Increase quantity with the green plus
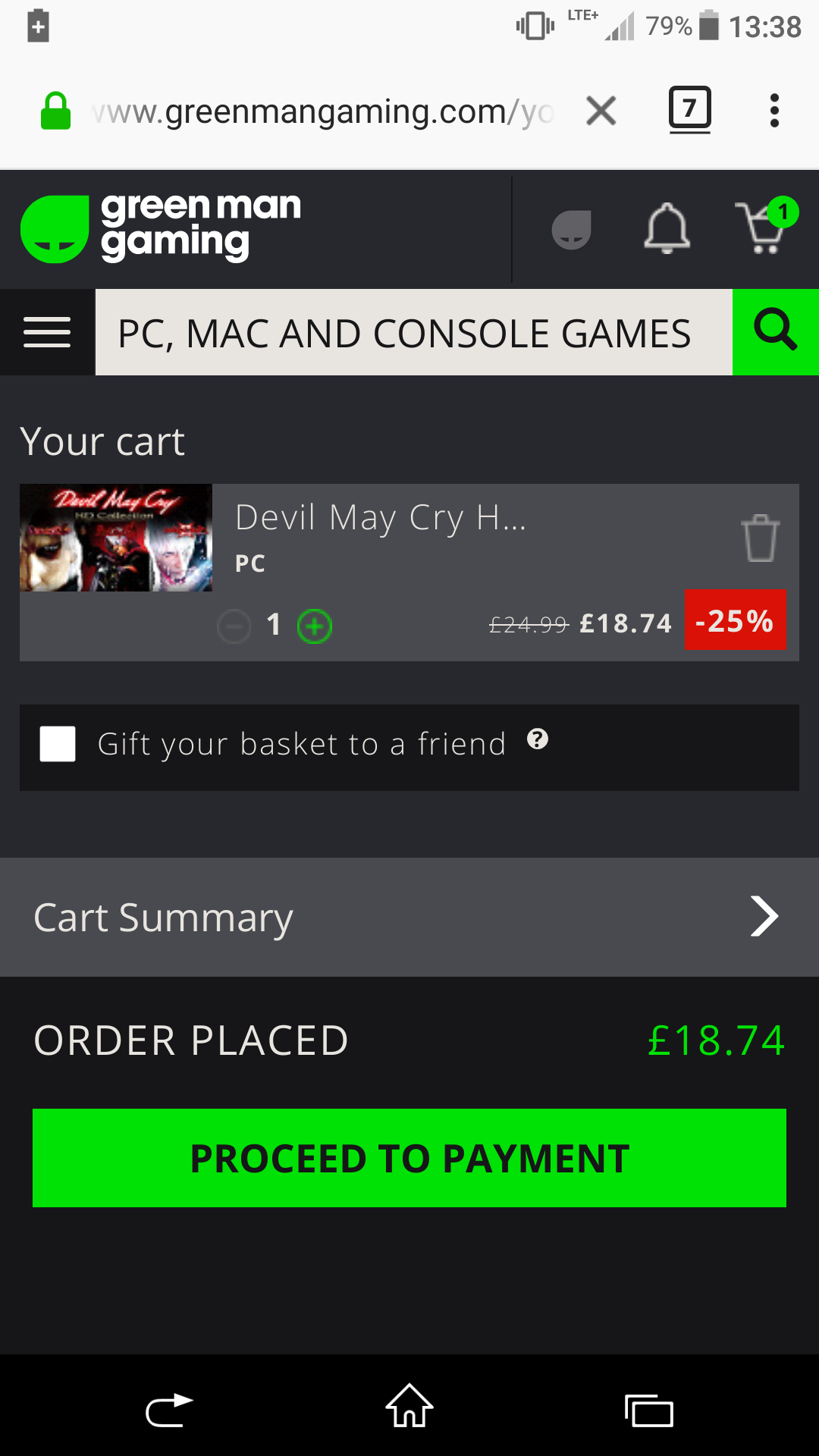Image resolution: width=819 pixels, height=1456 pixels. (x=315, y=626)
